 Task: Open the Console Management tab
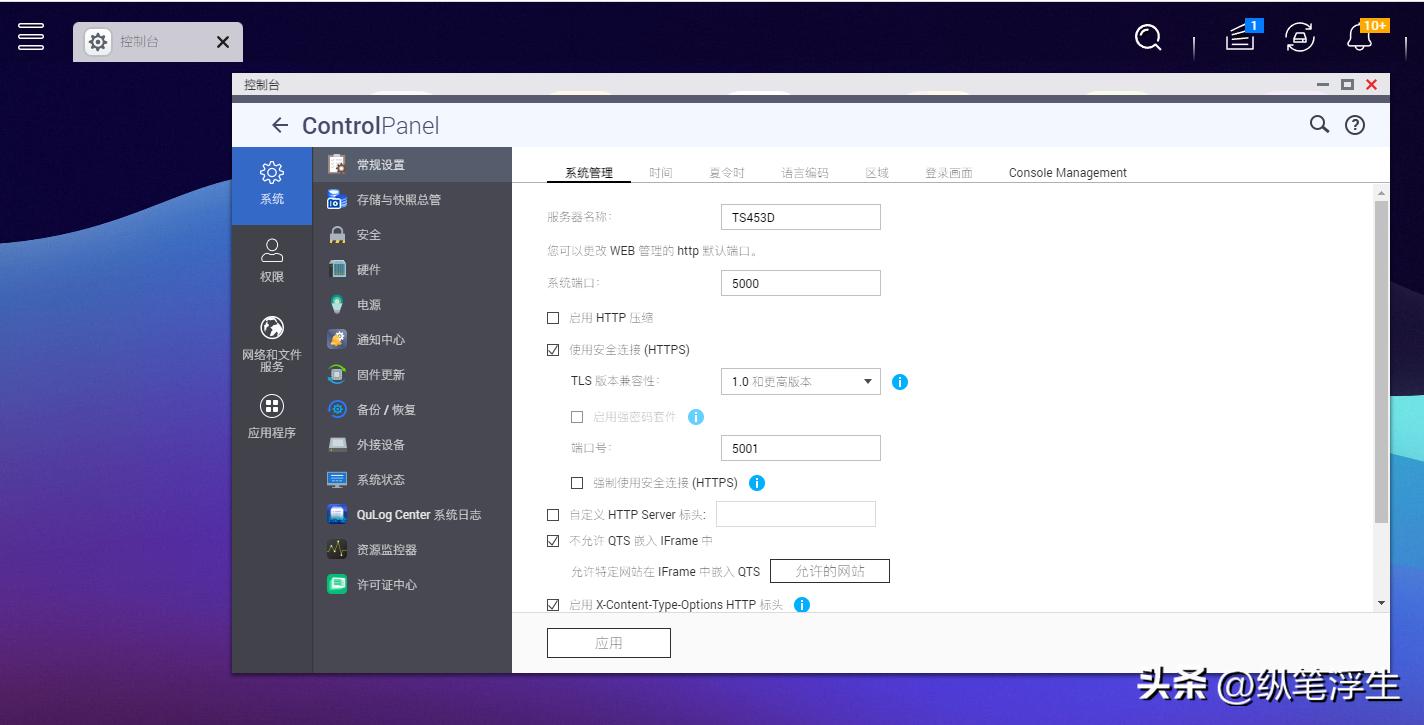pos(1066,172)
